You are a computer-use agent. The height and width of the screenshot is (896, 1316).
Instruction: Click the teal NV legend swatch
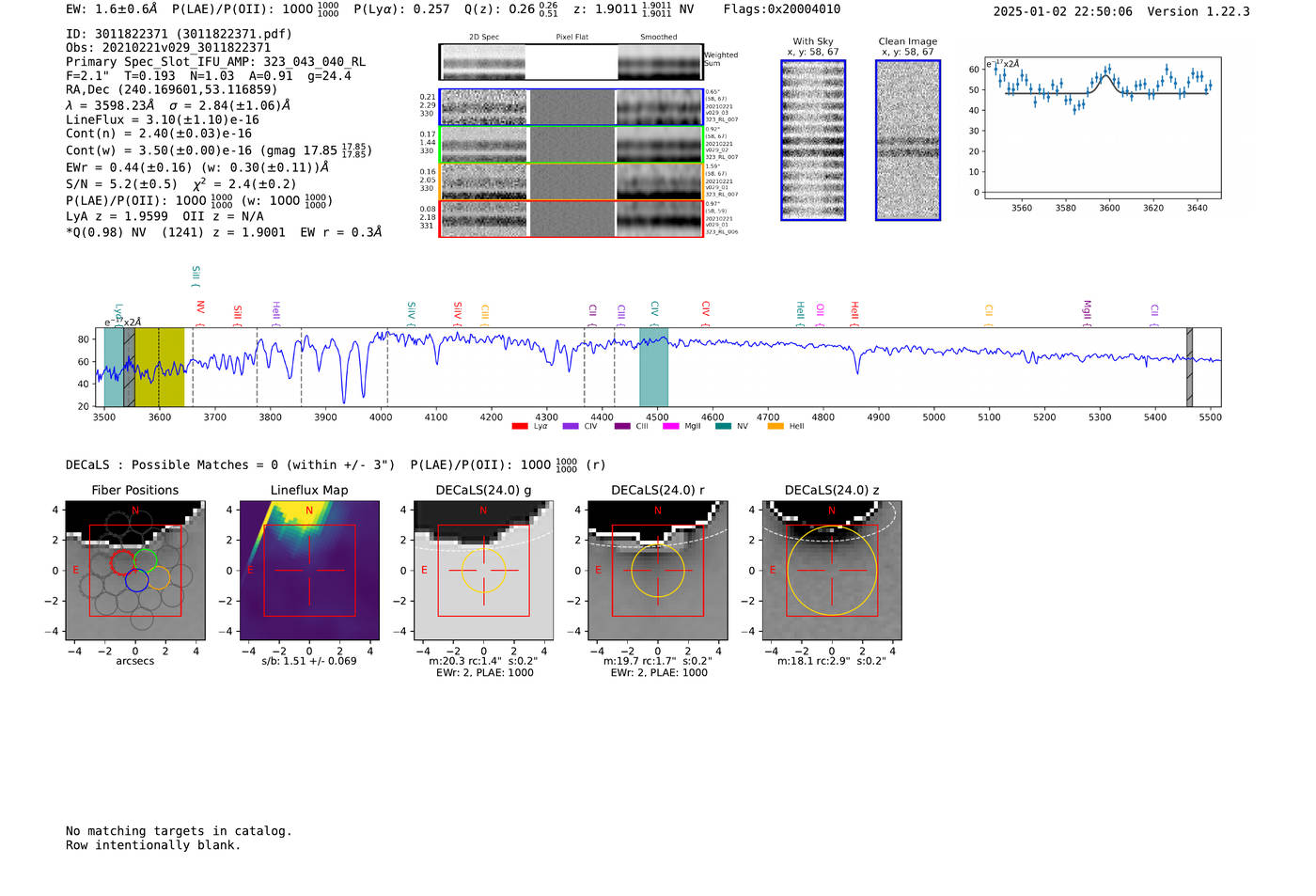(722, 426)
